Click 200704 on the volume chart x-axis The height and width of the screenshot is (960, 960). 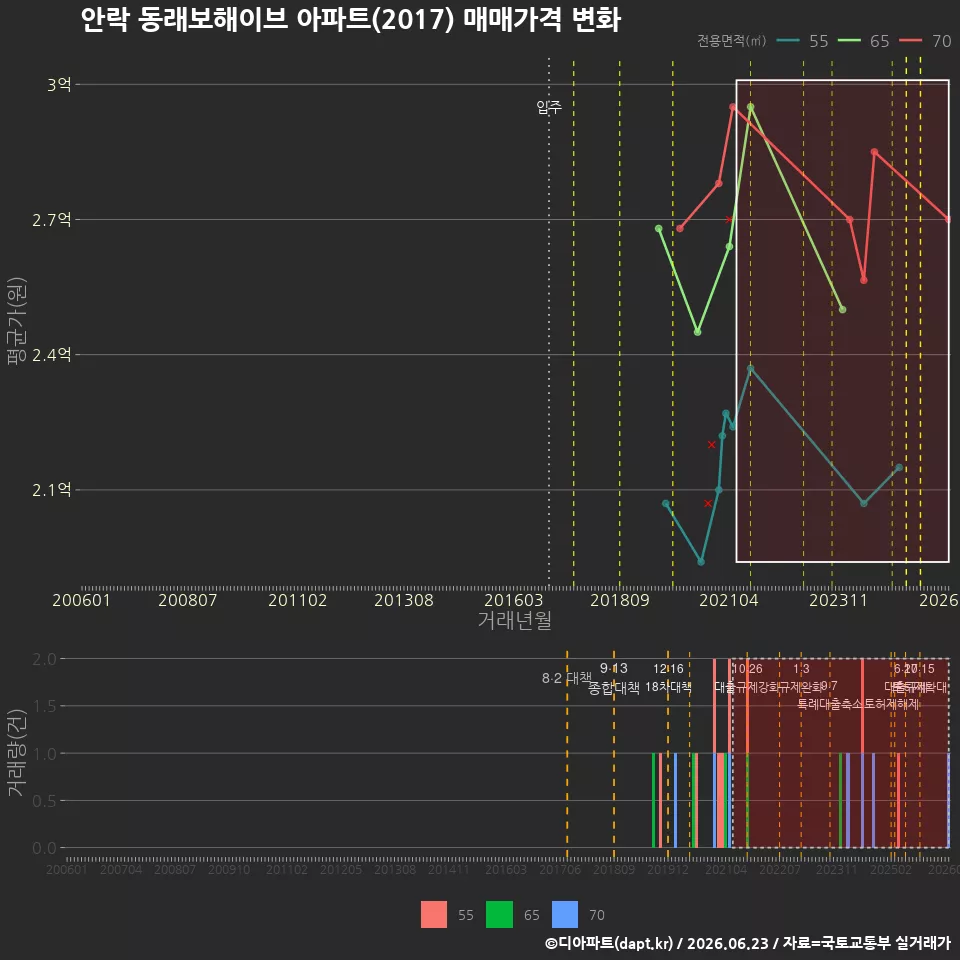point(121,869)
